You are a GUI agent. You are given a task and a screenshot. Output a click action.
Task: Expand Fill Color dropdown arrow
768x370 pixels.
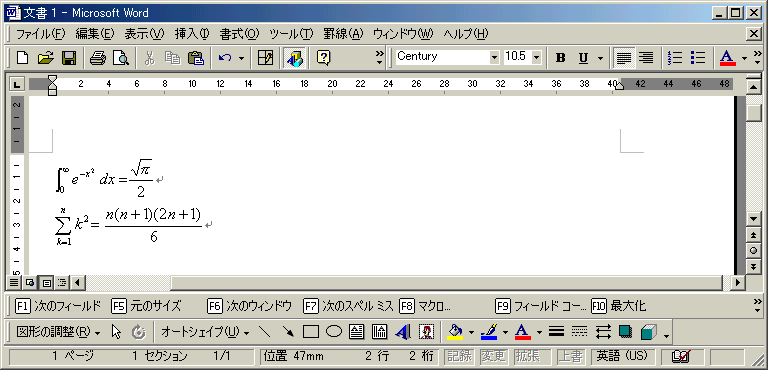pyautogui.click(x=471, y=332)
